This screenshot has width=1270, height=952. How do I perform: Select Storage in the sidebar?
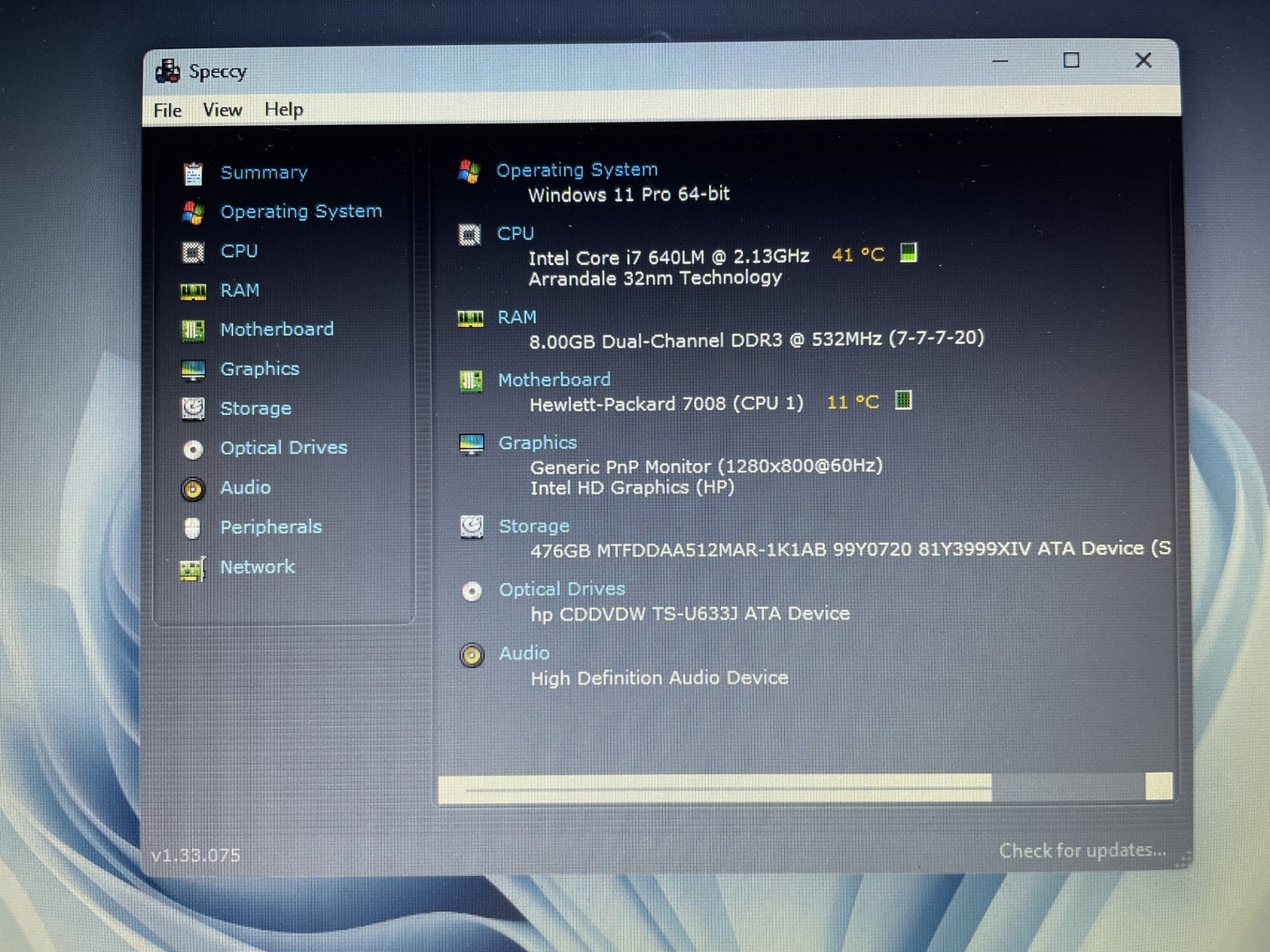click(256, 409)
